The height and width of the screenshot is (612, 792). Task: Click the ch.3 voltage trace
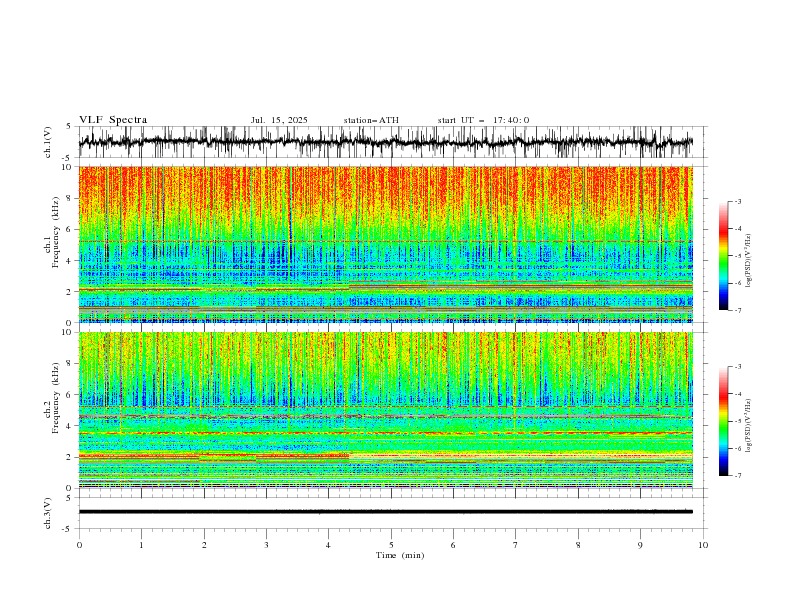pos(386,512)
